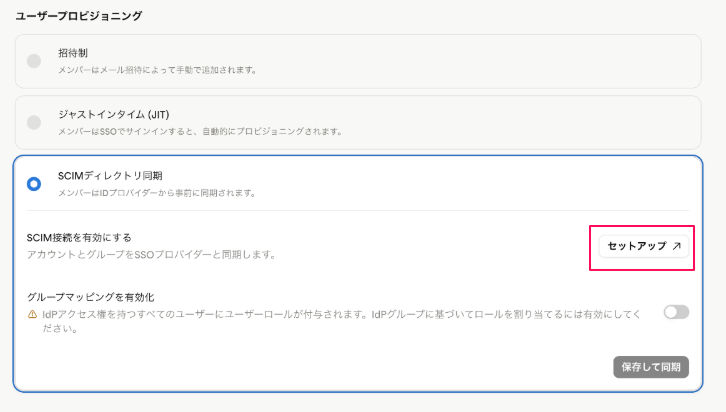Viewport: 726px width, 412px height.
Task: Click the メンバーはメール招待によって手動で追加されます description
Action: click(157, 70)
